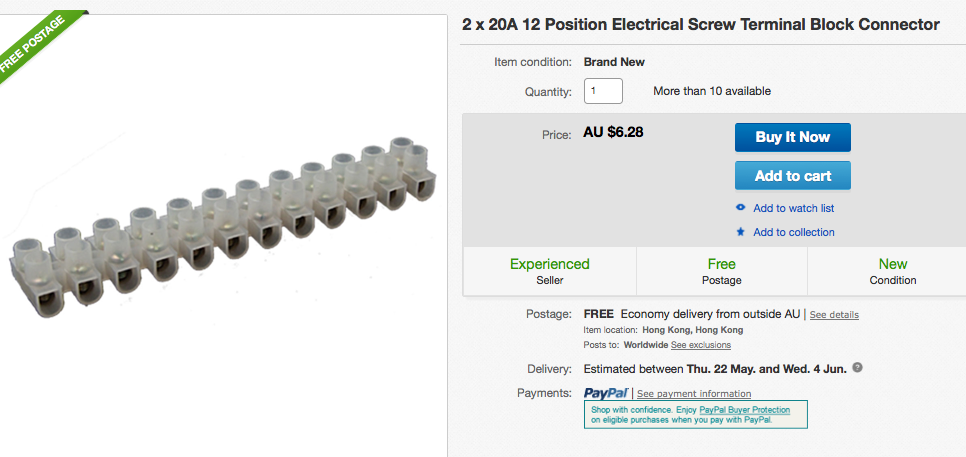The height and width of the screenshot is (457, 966).
Task: Select the Free Postage box
Action: click(x=721, y=271)
